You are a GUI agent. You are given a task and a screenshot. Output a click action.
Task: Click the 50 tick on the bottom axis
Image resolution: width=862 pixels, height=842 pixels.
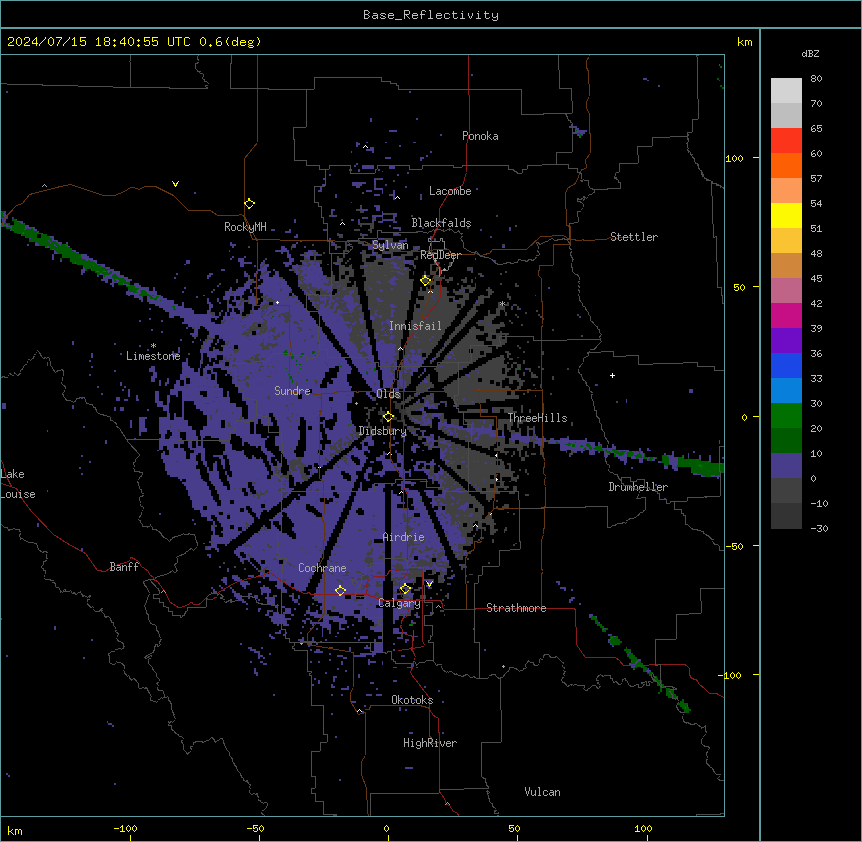[x=515, y=829]
